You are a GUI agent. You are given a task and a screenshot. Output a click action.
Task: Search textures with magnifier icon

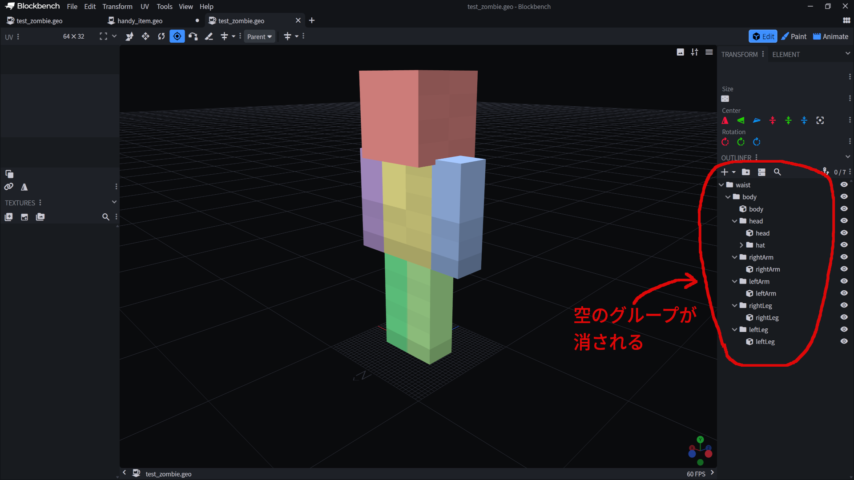pyautogui.click(x=106, y=217)
